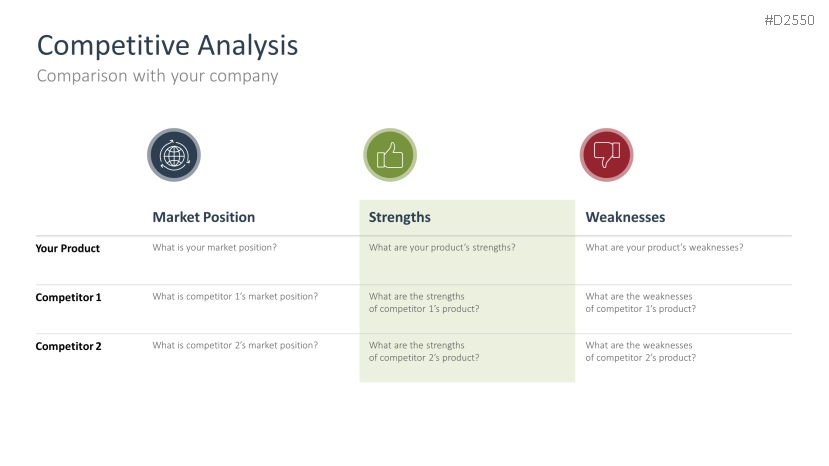The height and width of the screenshot is (466, 829).
Task: Select weaknesses of competitor 2's product cell
Action: 640,351
